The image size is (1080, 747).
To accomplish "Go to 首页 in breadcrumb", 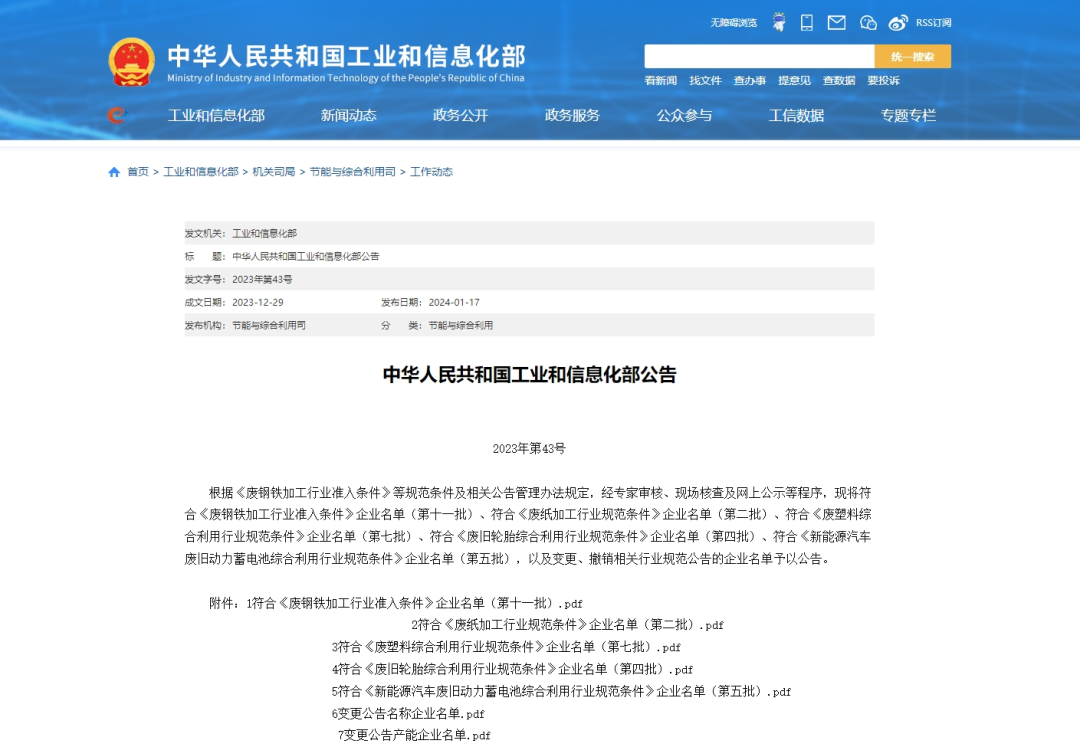I will (x=138, y=172).
